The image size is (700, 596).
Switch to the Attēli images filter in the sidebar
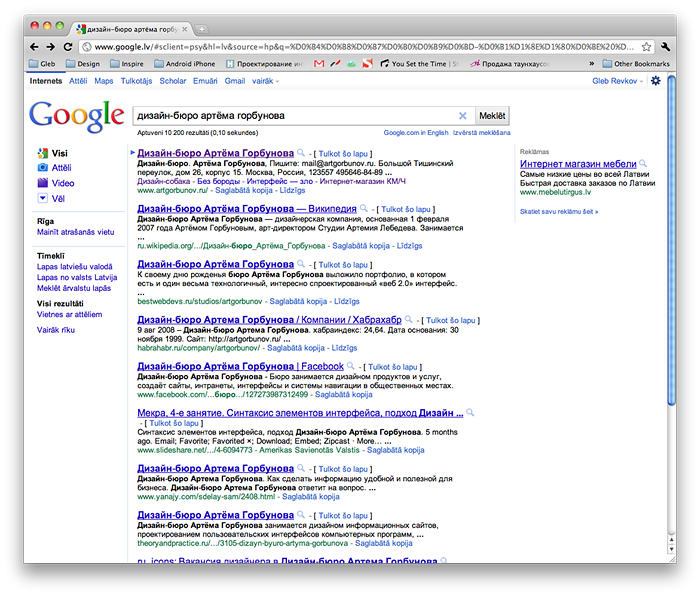[x=61, y=168]
